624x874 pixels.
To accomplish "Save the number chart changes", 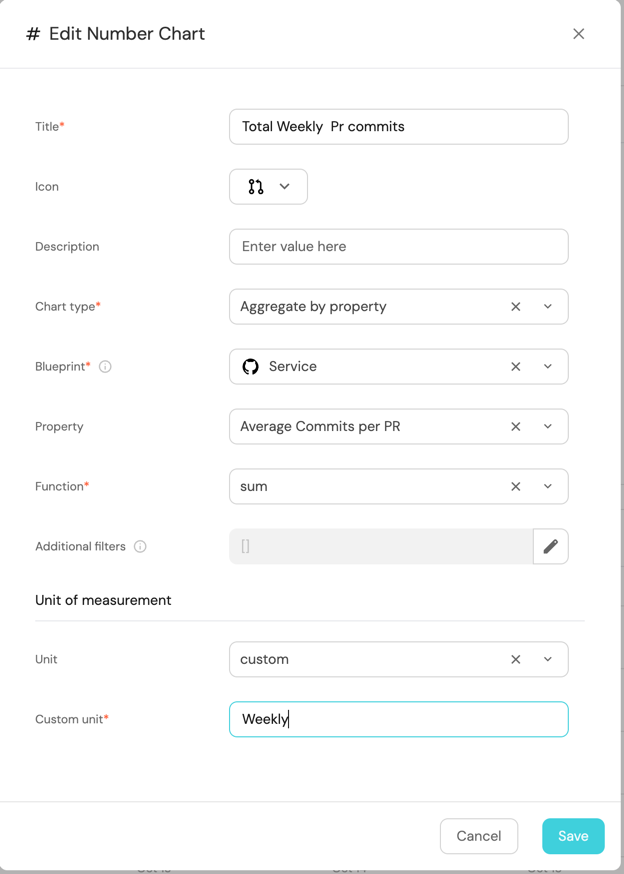I will [573, 836].
